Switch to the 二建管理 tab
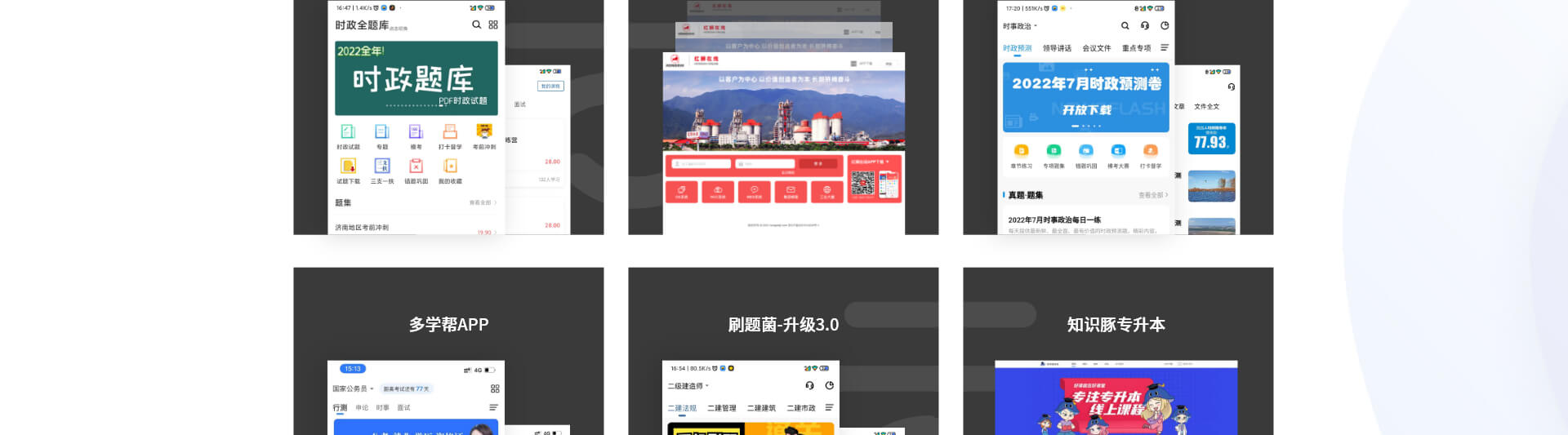 (x=722, y=408)
